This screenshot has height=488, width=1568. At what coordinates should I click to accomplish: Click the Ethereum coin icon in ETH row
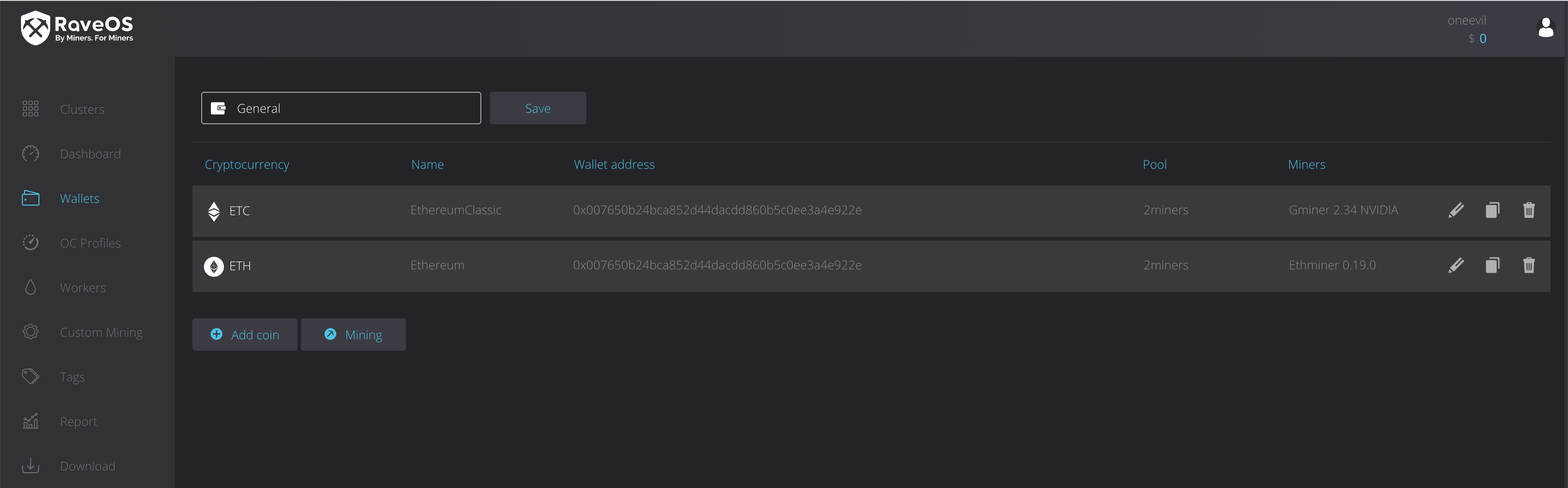point(213,266)
